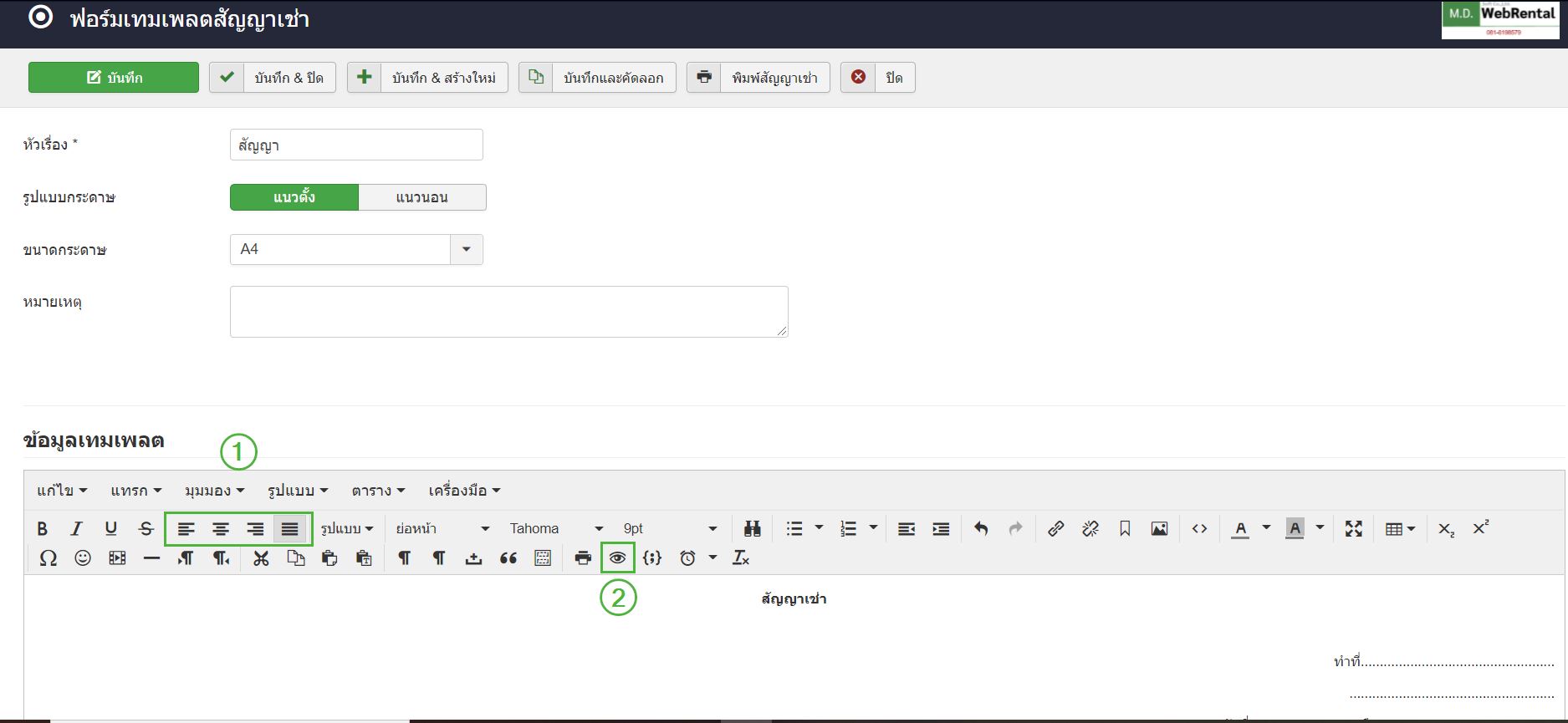The height and width of the screenshot is (723, 1568).
Task: Insert a special character omega icon
Action: click(49, 558)
